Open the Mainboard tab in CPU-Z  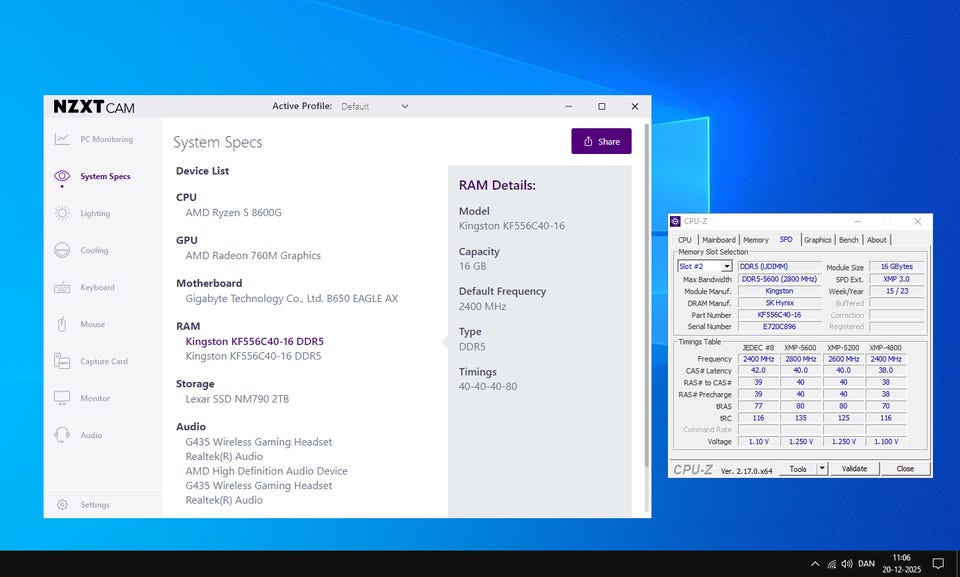718,240
